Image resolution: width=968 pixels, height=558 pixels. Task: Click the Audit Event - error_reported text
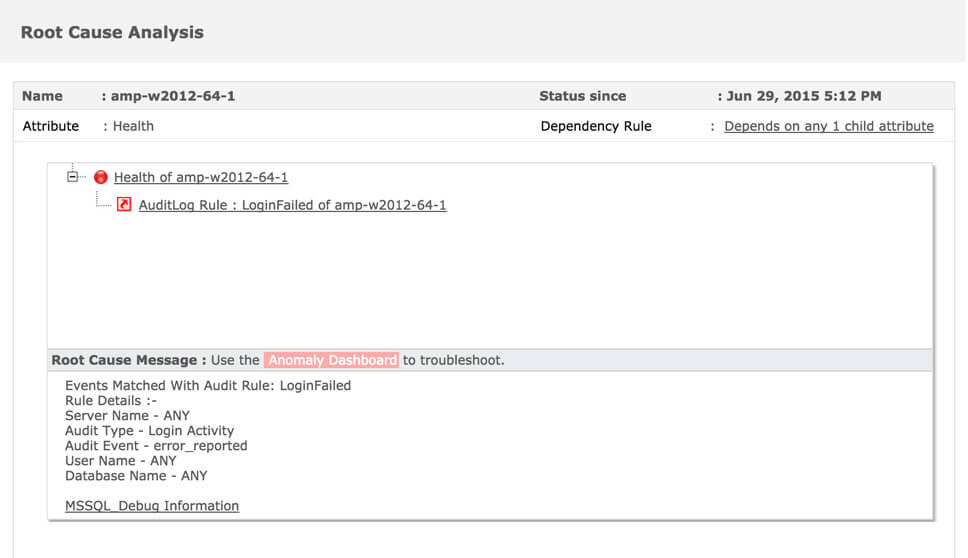pyautogui.click(x=156, y=446)
